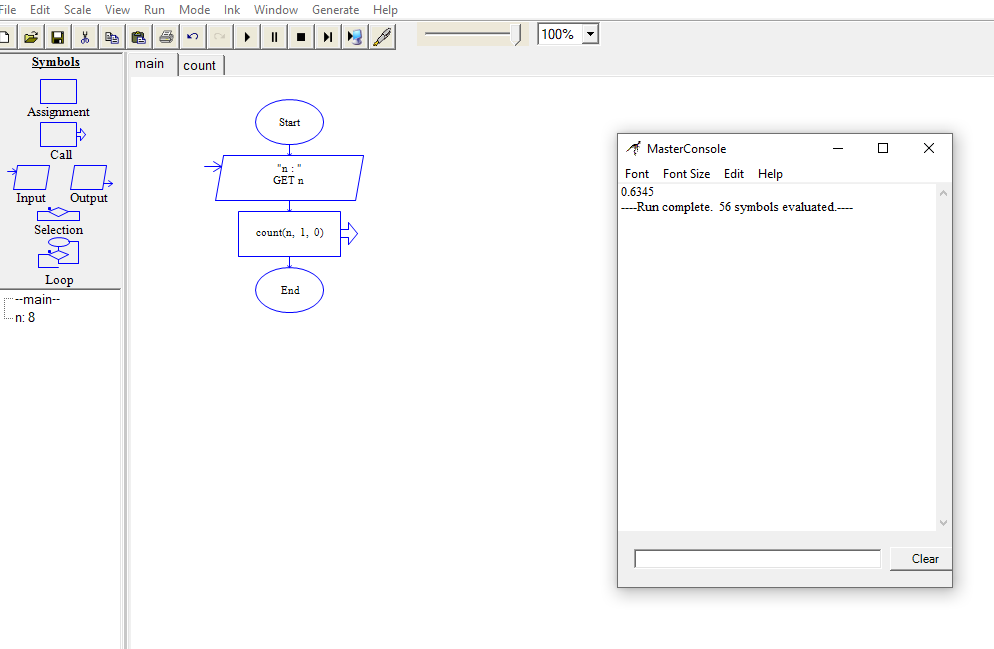Click the single-step execution toolbar icon
The image size is (994, 649).
point(328,36)
